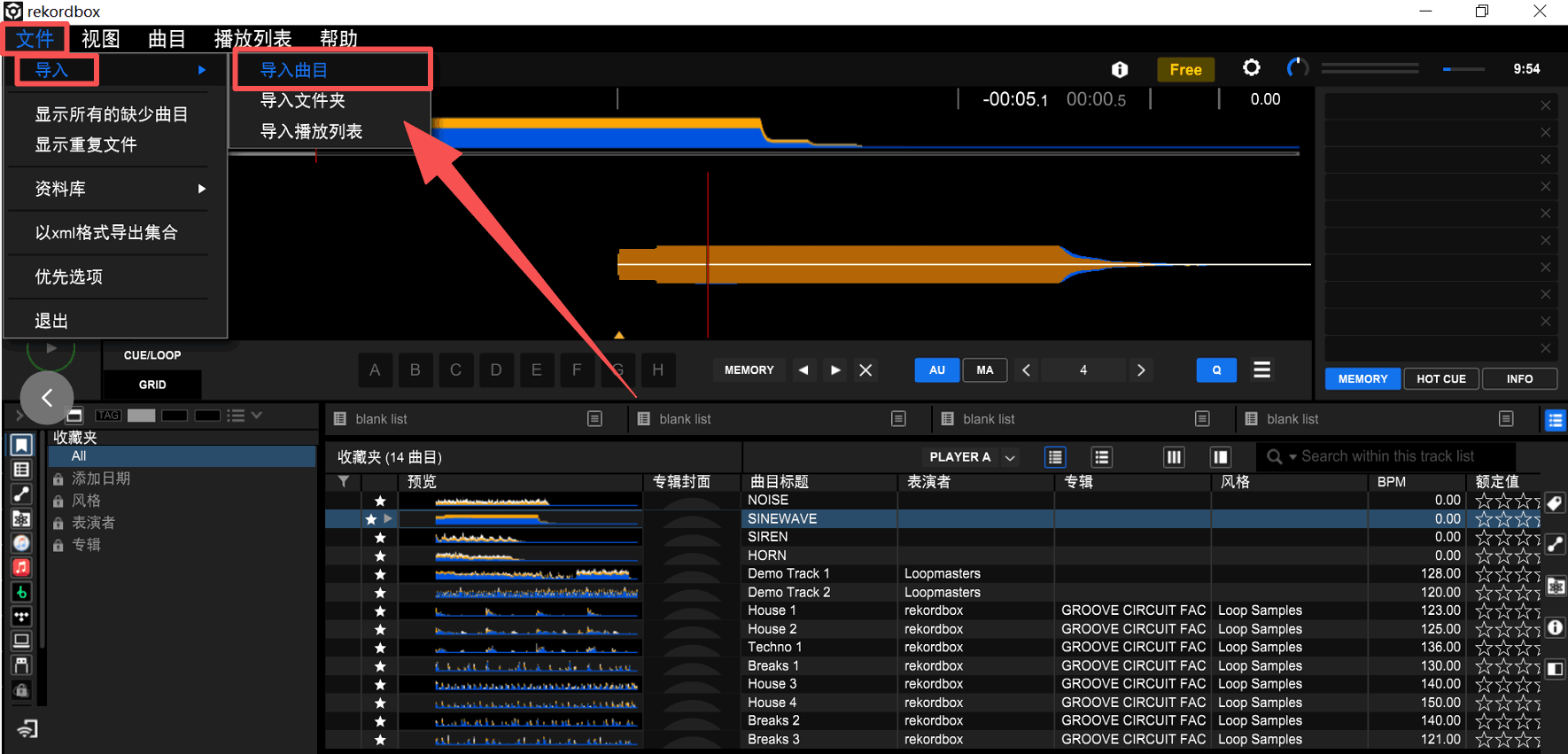The image size is (1568, 754).
Task: Expand the PLAYER A dropdown
Action: coord(1010,457)
